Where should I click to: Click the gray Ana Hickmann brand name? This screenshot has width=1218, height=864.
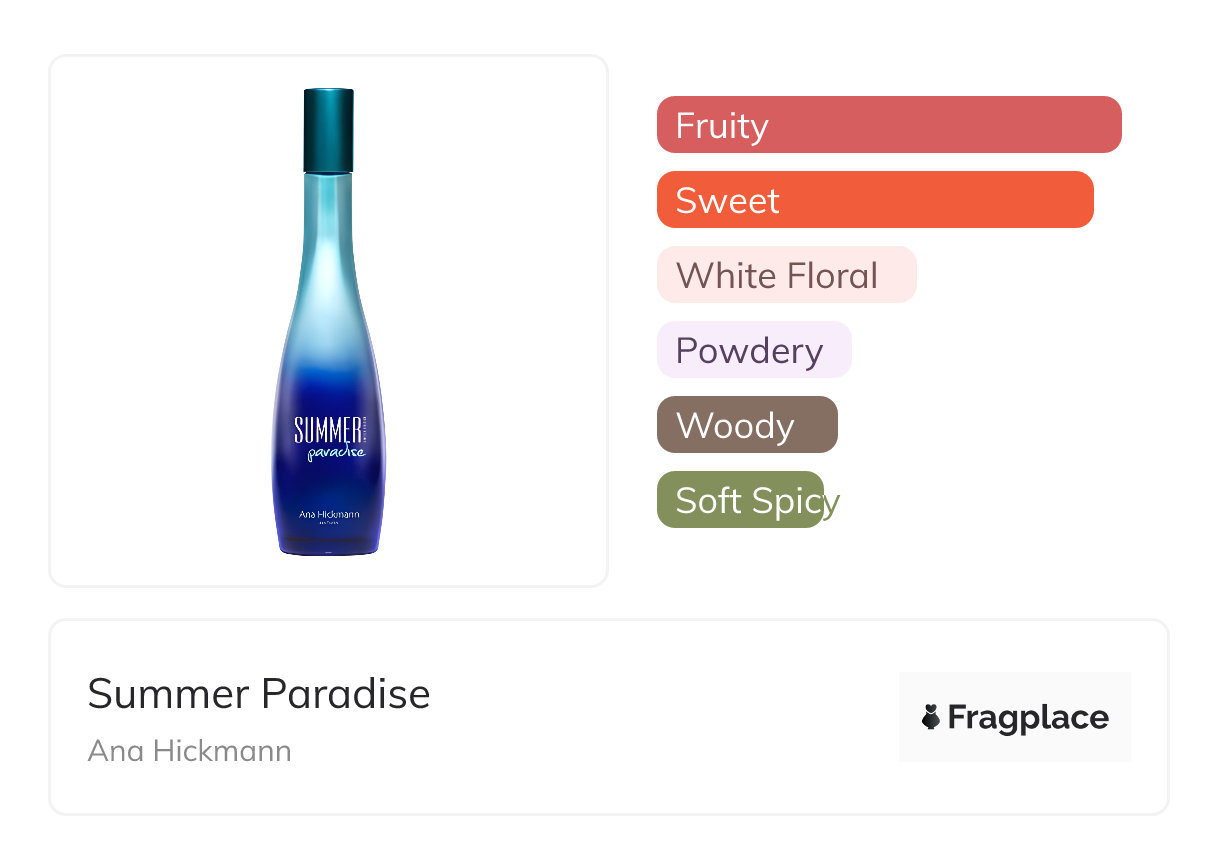point(189,750)
